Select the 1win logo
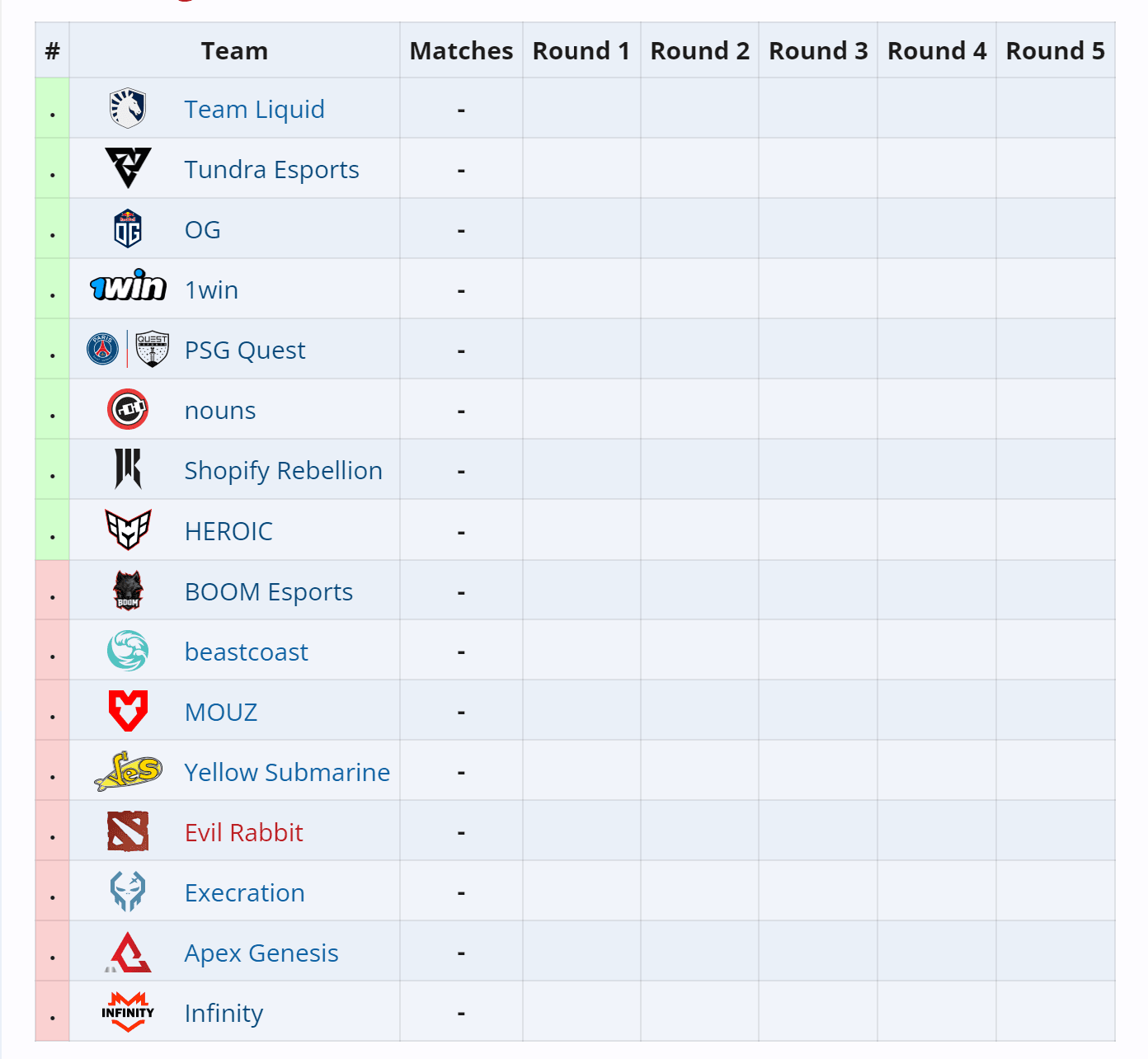Viewport: 1148px width, 1059px height. [x=128, y=288]
